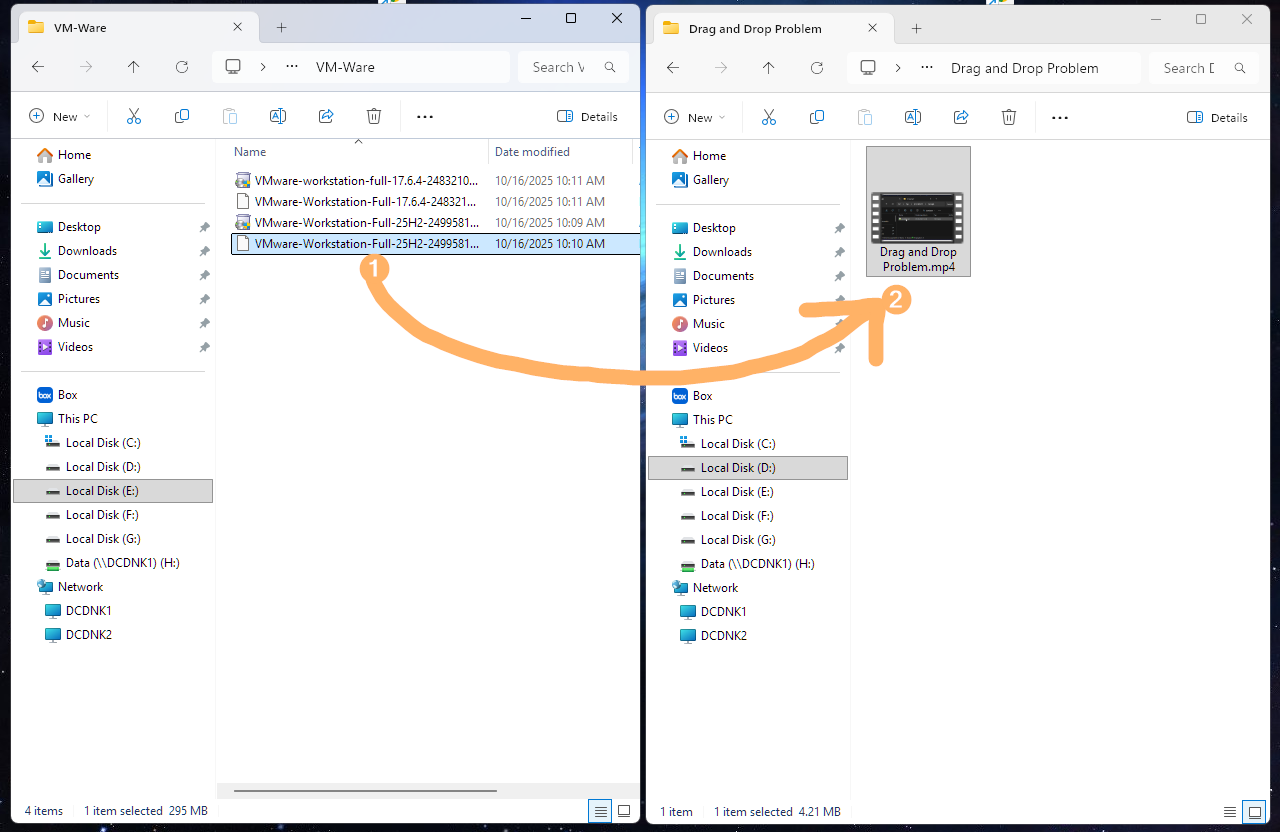1280x832 pixels.
Task: Go back in Drag and Drop Problem window
Action: coord(673,68)
